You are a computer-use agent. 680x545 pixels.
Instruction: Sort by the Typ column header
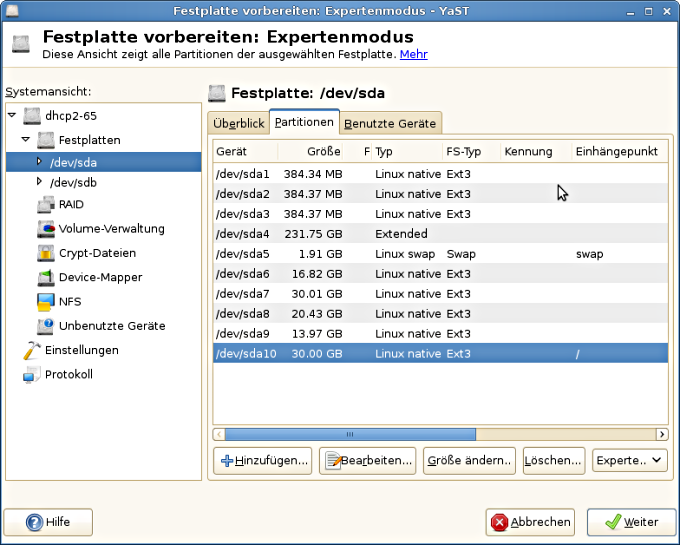pos(407,151)
